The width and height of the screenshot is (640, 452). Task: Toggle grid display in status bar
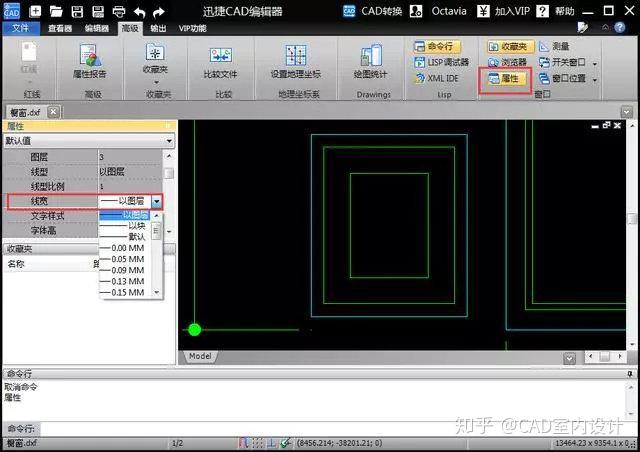point(258,443)
